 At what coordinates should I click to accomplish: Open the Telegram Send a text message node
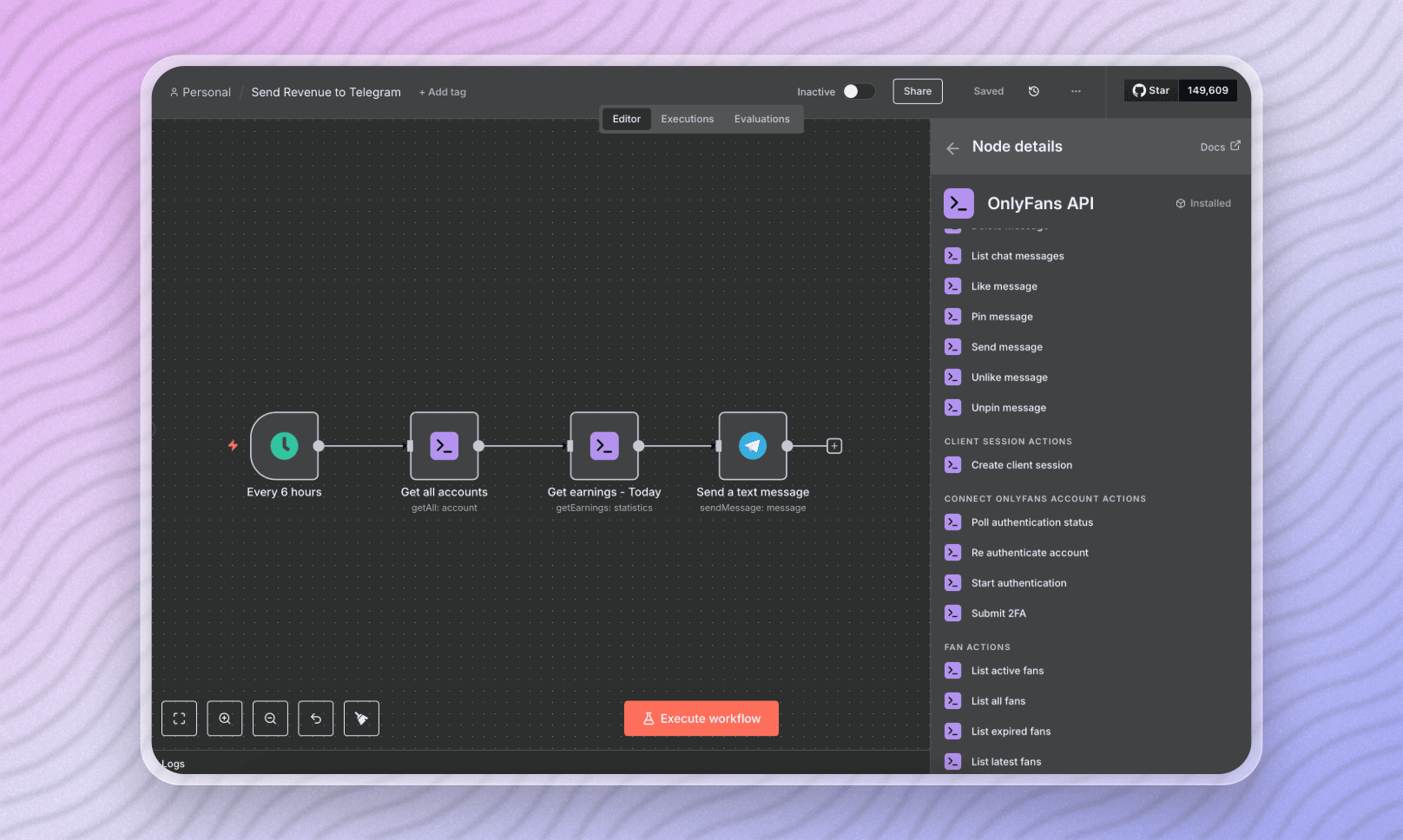pyautogui.click(x=753, y=446)
